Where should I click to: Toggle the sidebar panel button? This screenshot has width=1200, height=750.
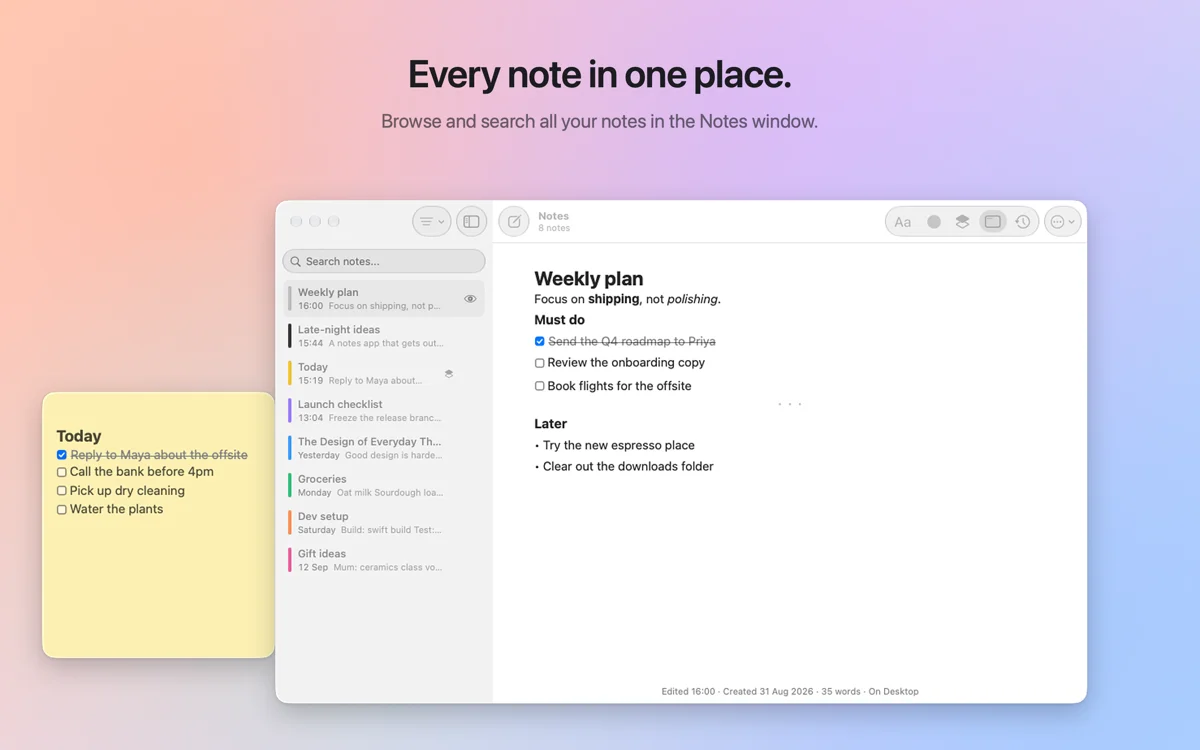[472, 222]
